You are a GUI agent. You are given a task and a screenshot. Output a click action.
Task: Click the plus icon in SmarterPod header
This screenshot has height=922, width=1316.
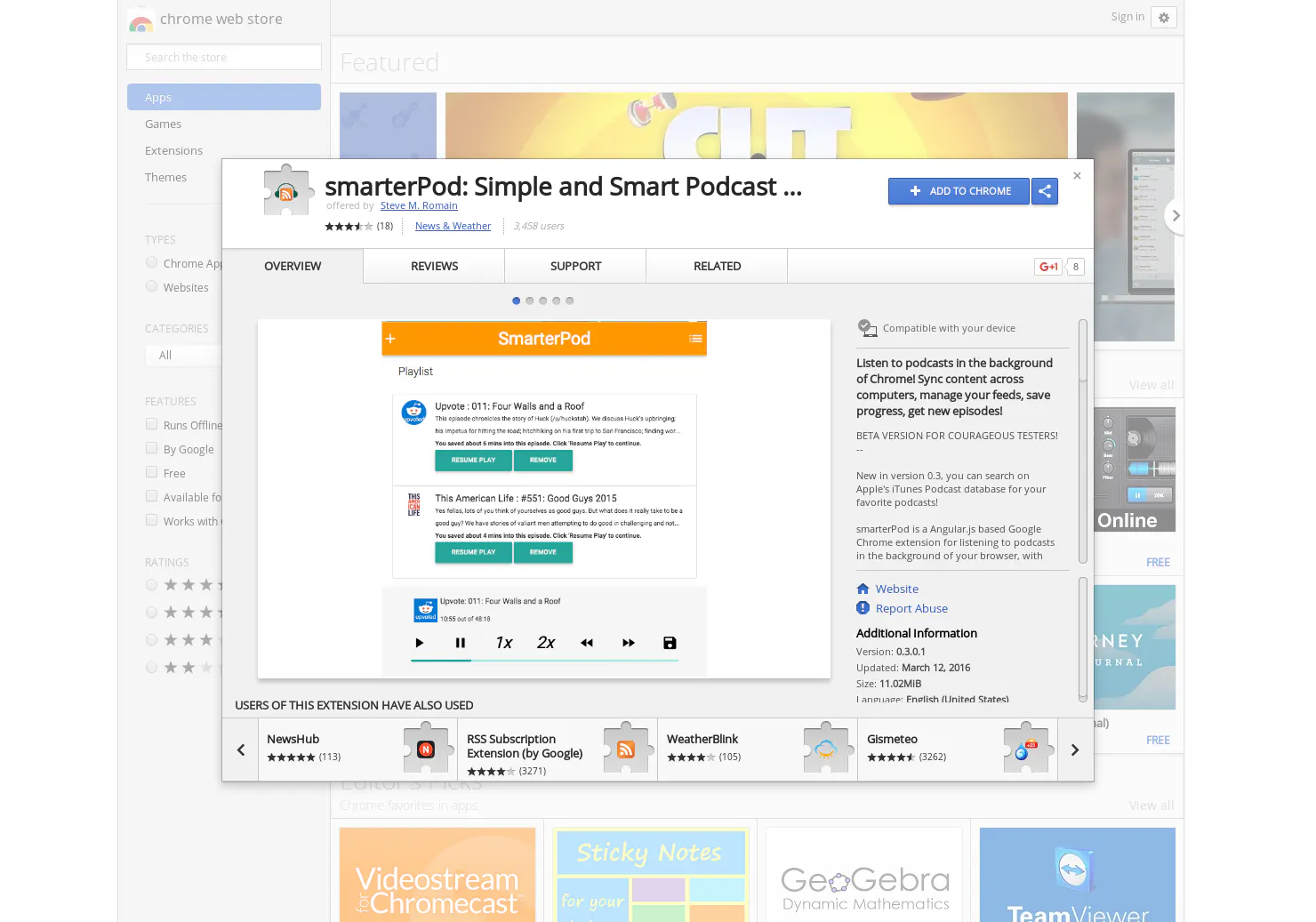coord(390,339)
